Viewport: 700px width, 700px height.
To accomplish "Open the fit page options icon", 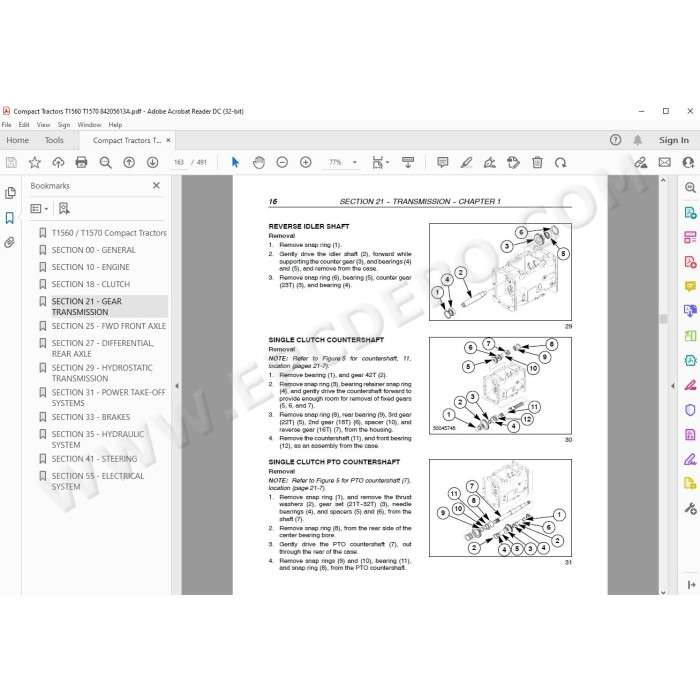I will point(378,162).
